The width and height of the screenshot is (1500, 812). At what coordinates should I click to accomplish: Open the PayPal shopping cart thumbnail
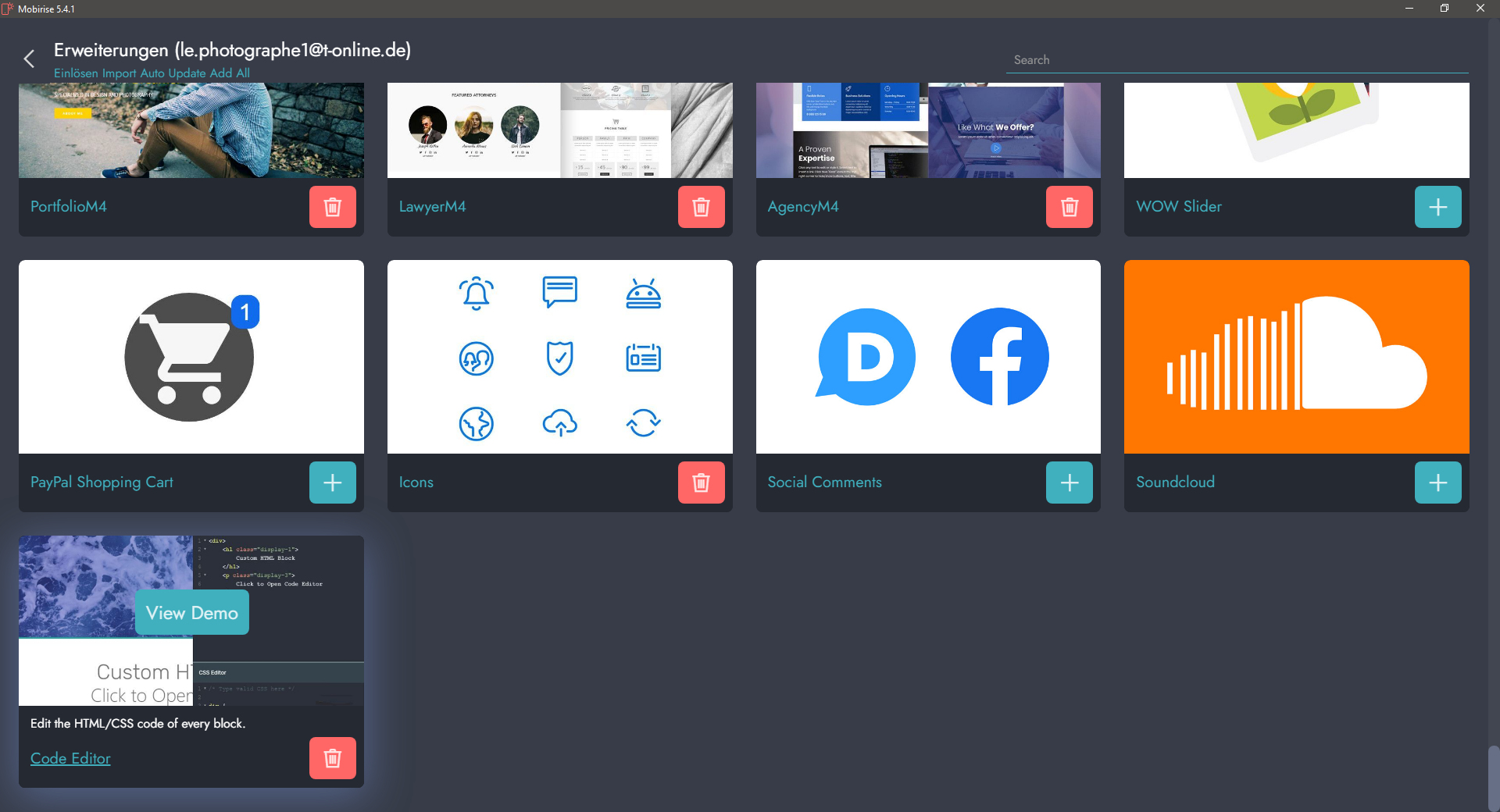coord(191,357)
